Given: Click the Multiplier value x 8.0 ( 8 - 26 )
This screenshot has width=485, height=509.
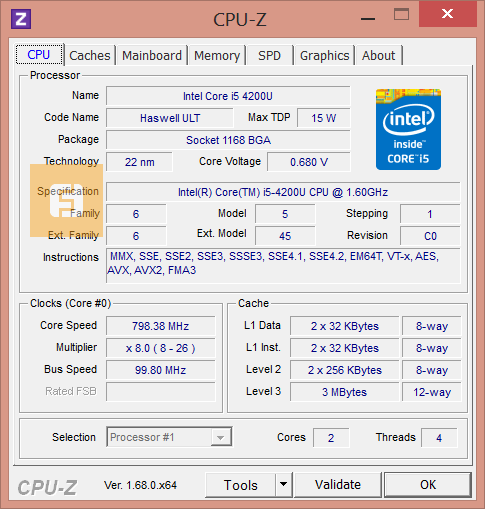Looking at the screenshot, I should pyautogui.click(x=161, y=348).
